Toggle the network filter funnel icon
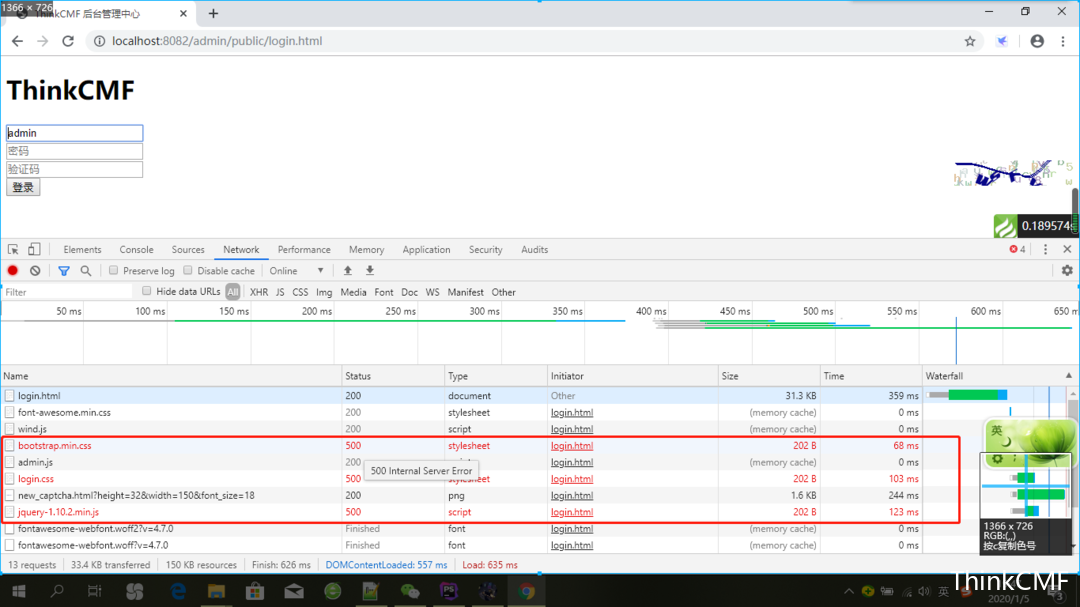This screenshot has width=1080, height=607. coord(63,271)
